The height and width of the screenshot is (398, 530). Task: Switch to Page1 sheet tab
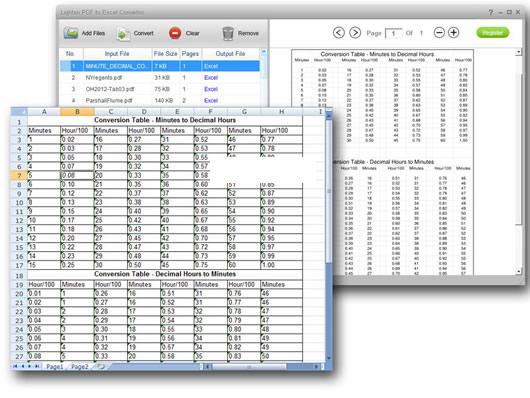54,367
